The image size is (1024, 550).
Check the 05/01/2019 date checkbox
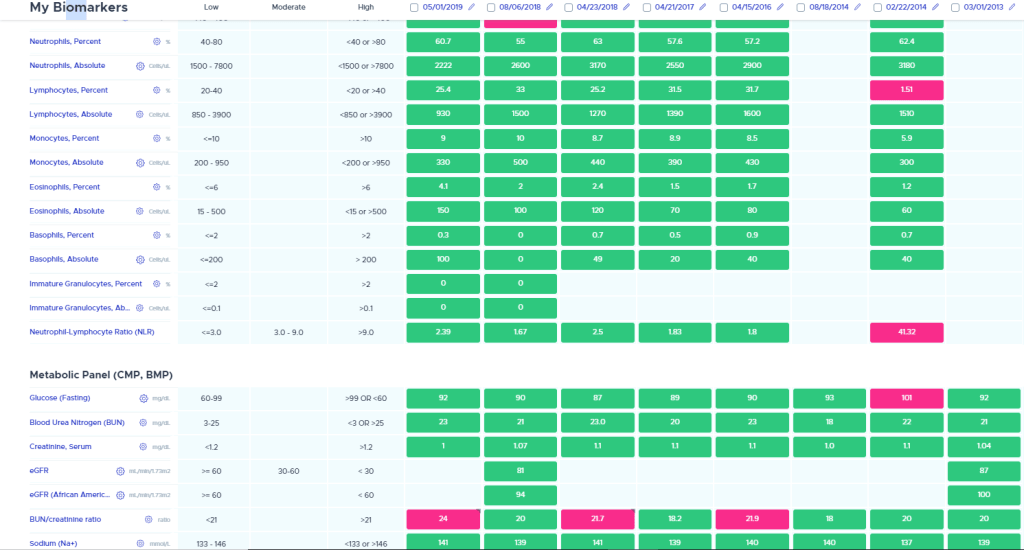pos(414,8)
